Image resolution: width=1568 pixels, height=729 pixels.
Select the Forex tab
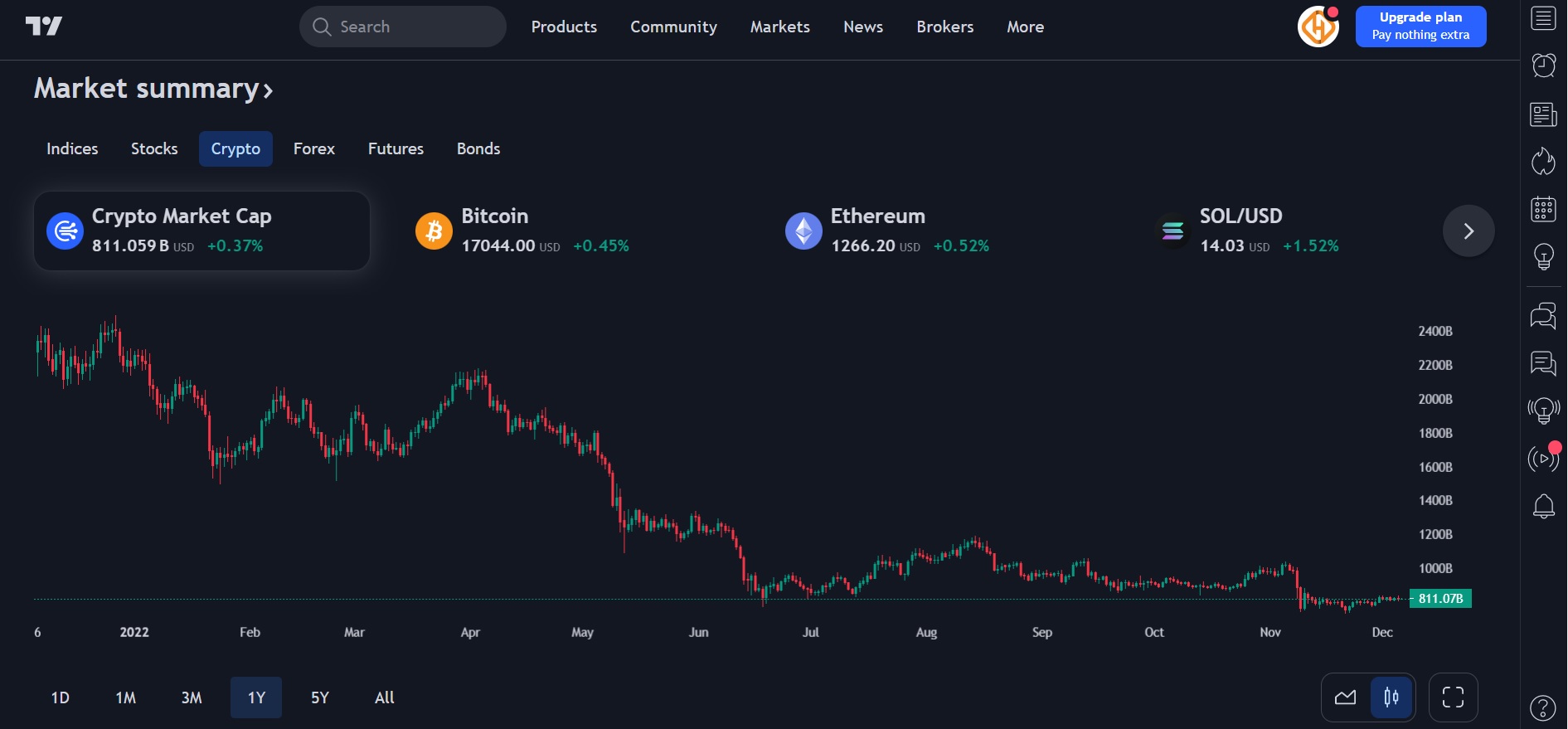pyautogui.click(x=313, y=148)
